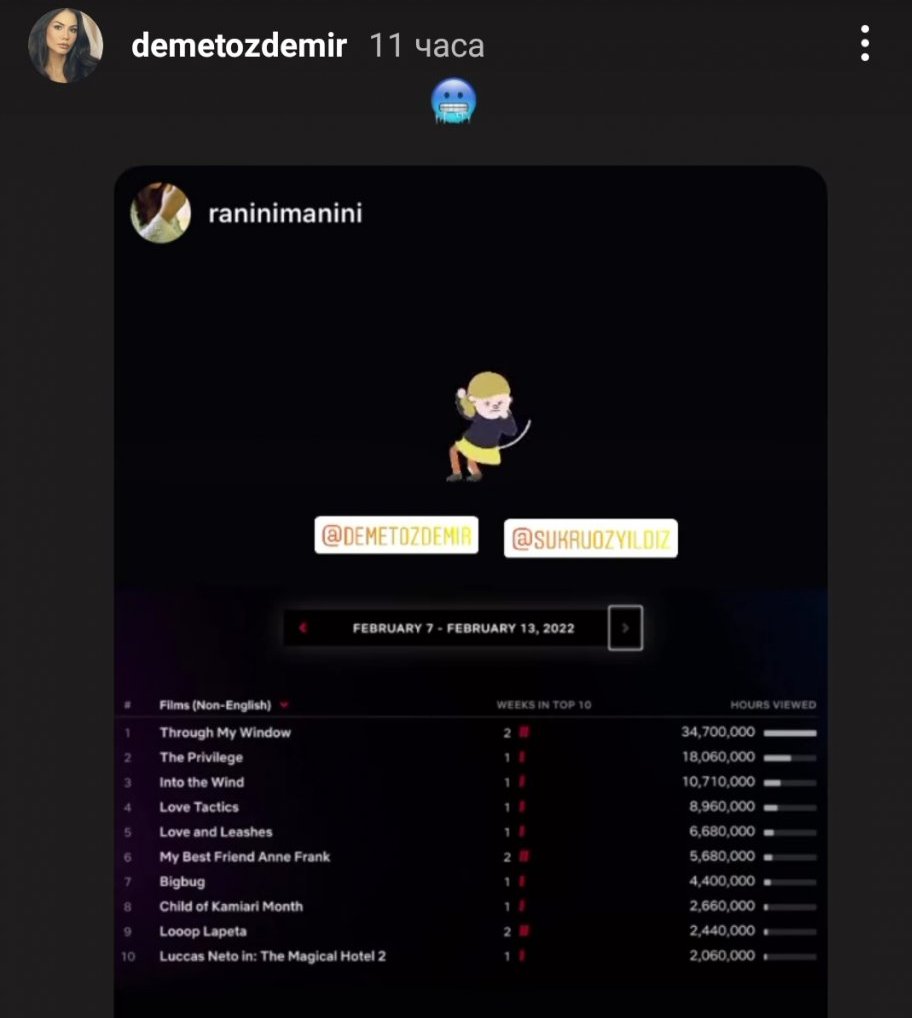Viewport: 912px width, 1018px height.
Task: Click hours viewed bar for Through My Window
Action: click(790, 733)
